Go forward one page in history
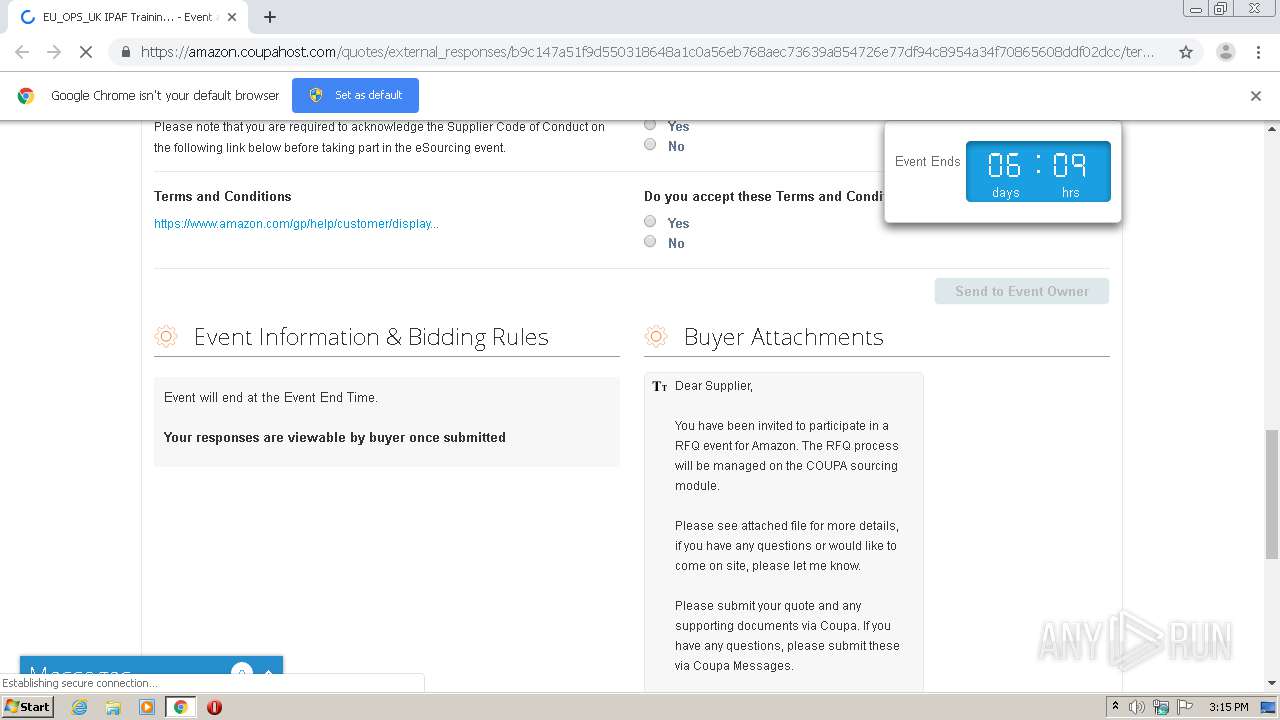1280x720 pixels. (x=54, y=52)
